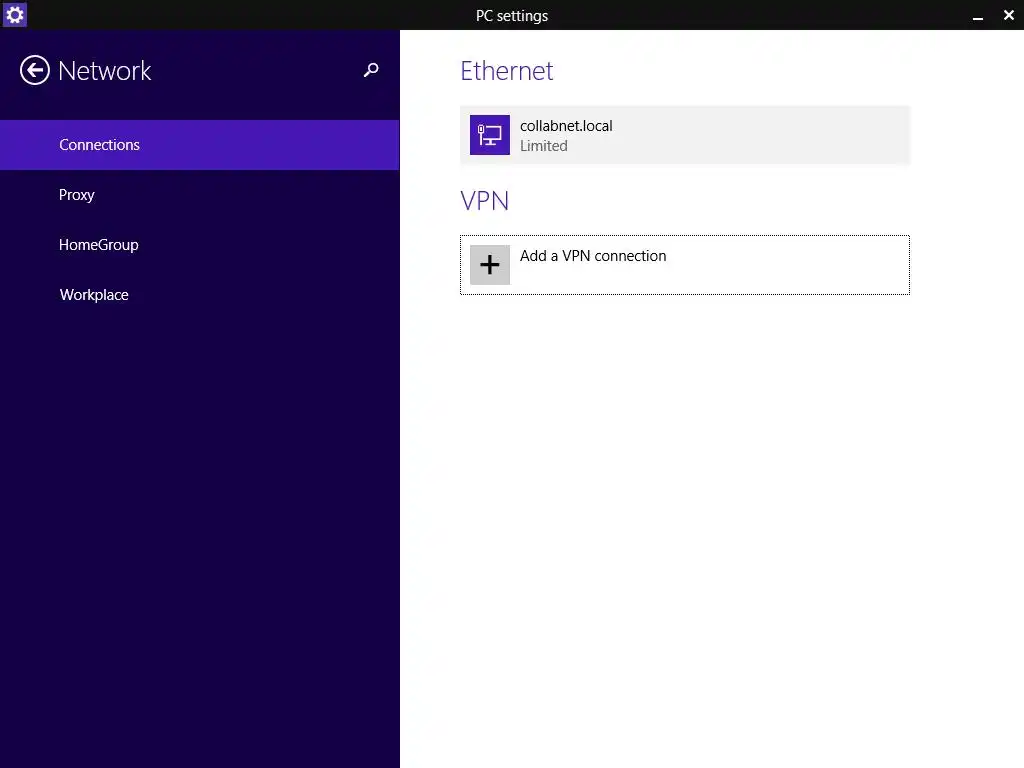The height and width of the screenshot is (768, 1024).
Task: Close the PC settings window
Action: [x=1008, y=15]
